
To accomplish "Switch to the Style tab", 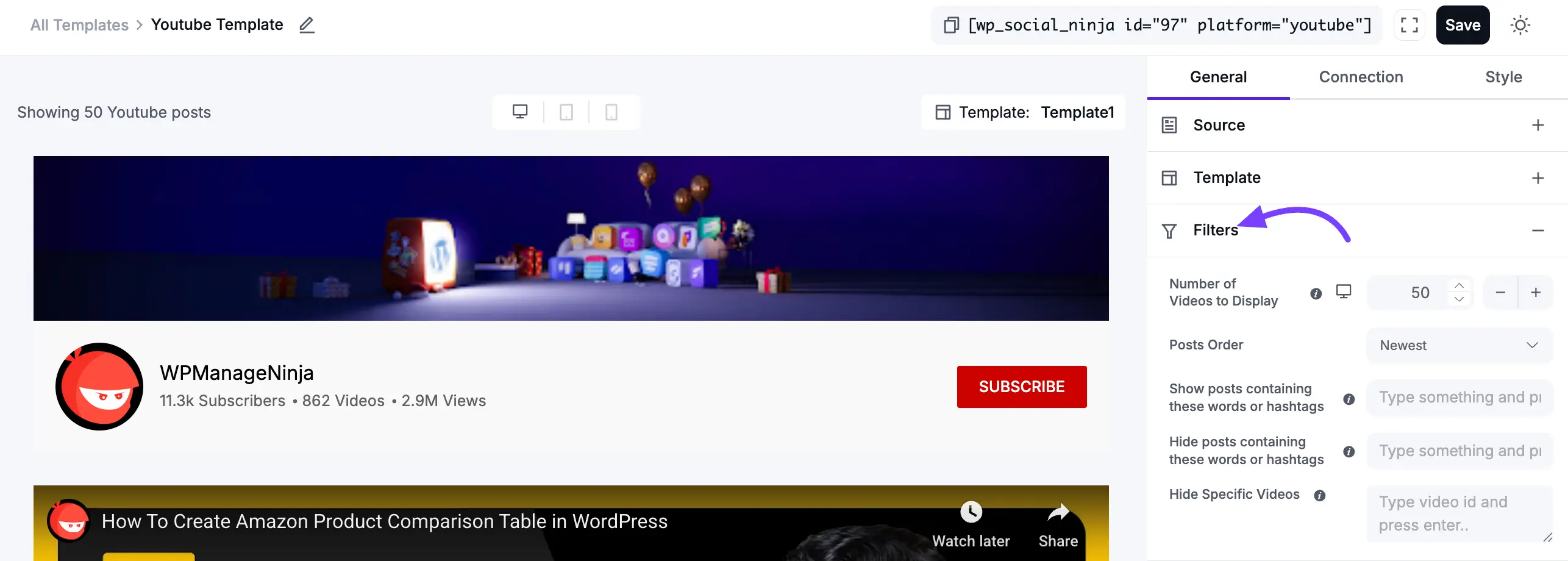I will pyautogui.click(x=1503, y=77).
